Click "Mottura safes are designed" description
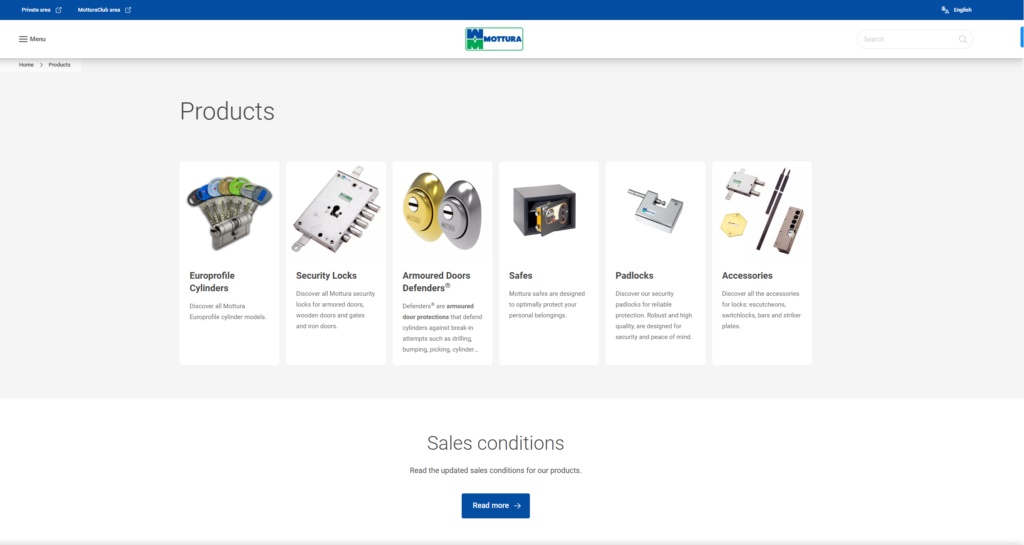Image resolution: width=1024 pixels, height=545 pixels. click(x=547, y=304)
